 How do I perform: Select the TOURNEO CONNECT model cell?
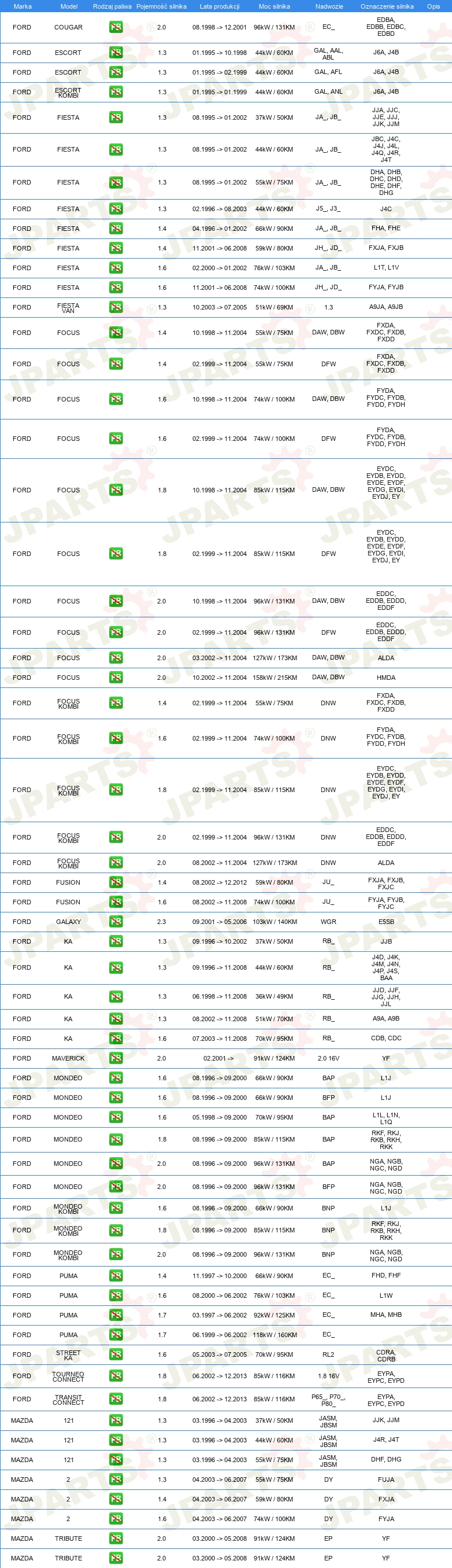click(x=68, y=1376)
